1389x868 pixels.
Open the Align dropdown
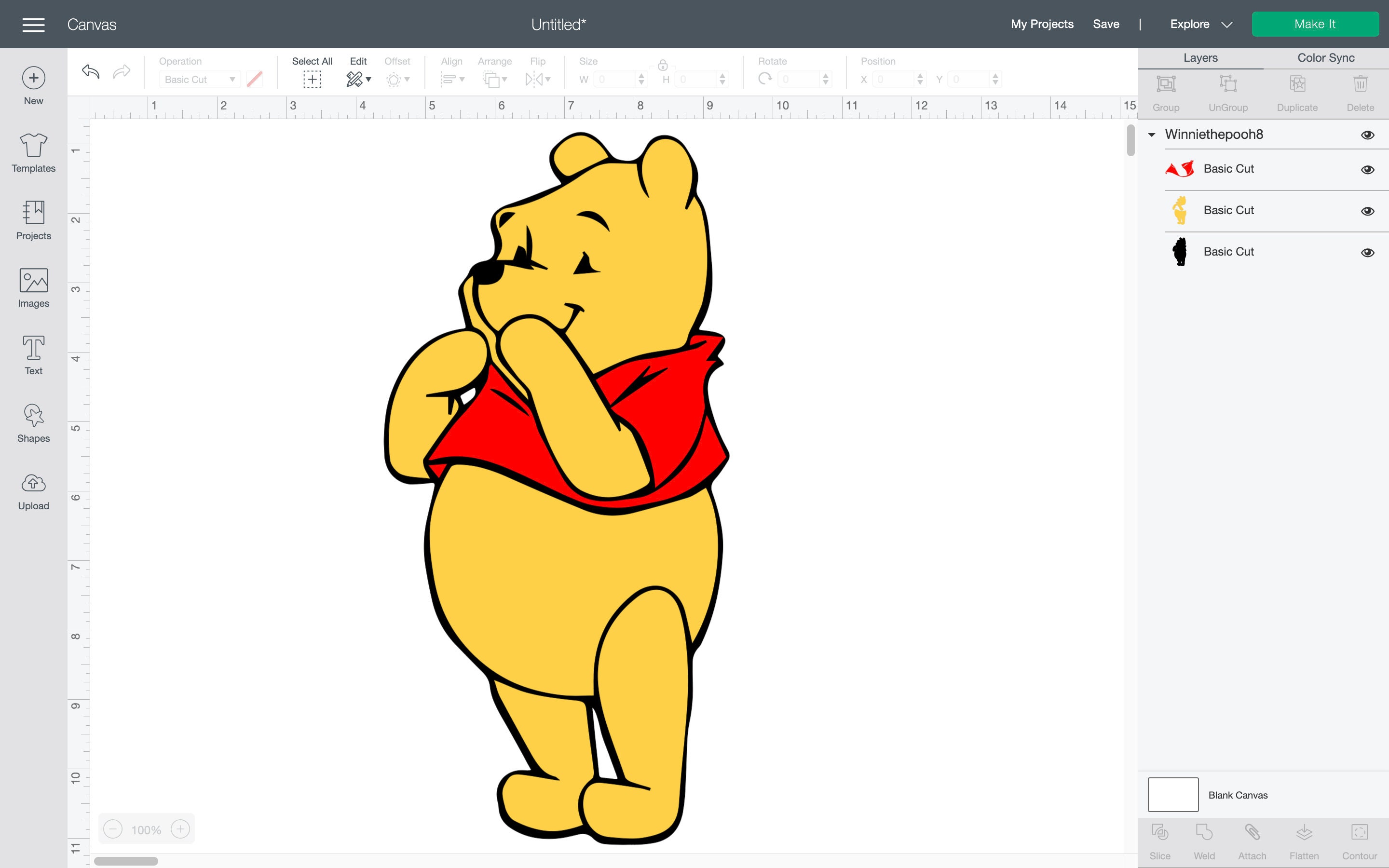pos(452,79)
